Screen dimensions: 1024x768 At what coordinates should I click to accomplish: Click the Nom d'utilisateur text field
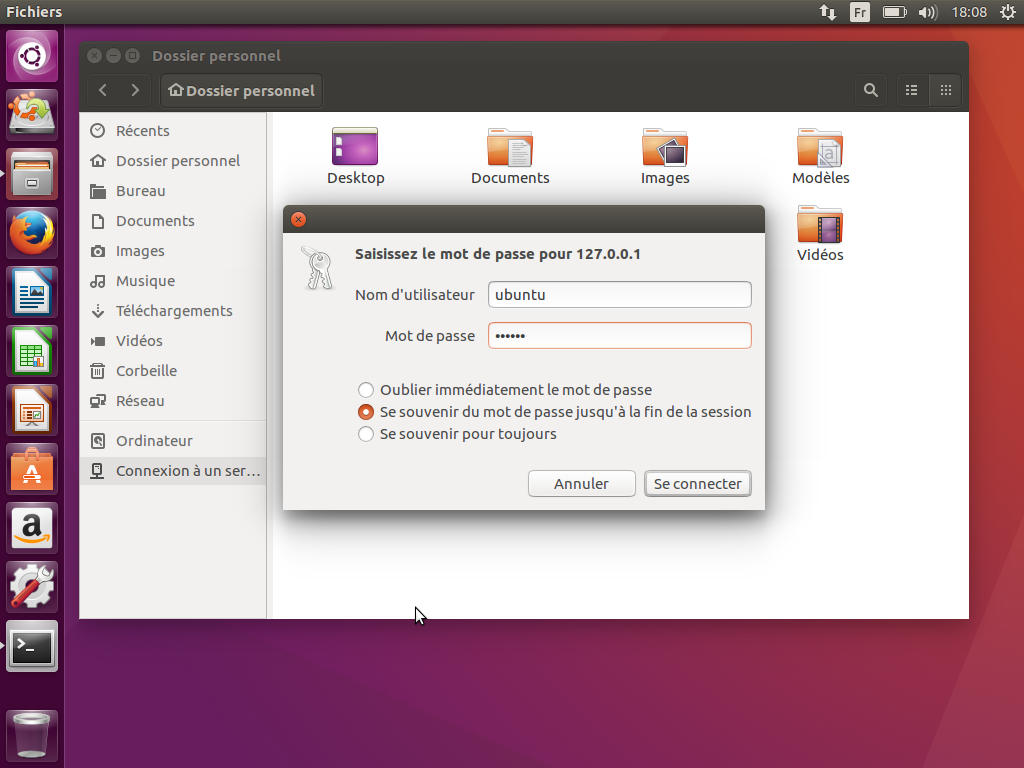click(x=619, y=295)
